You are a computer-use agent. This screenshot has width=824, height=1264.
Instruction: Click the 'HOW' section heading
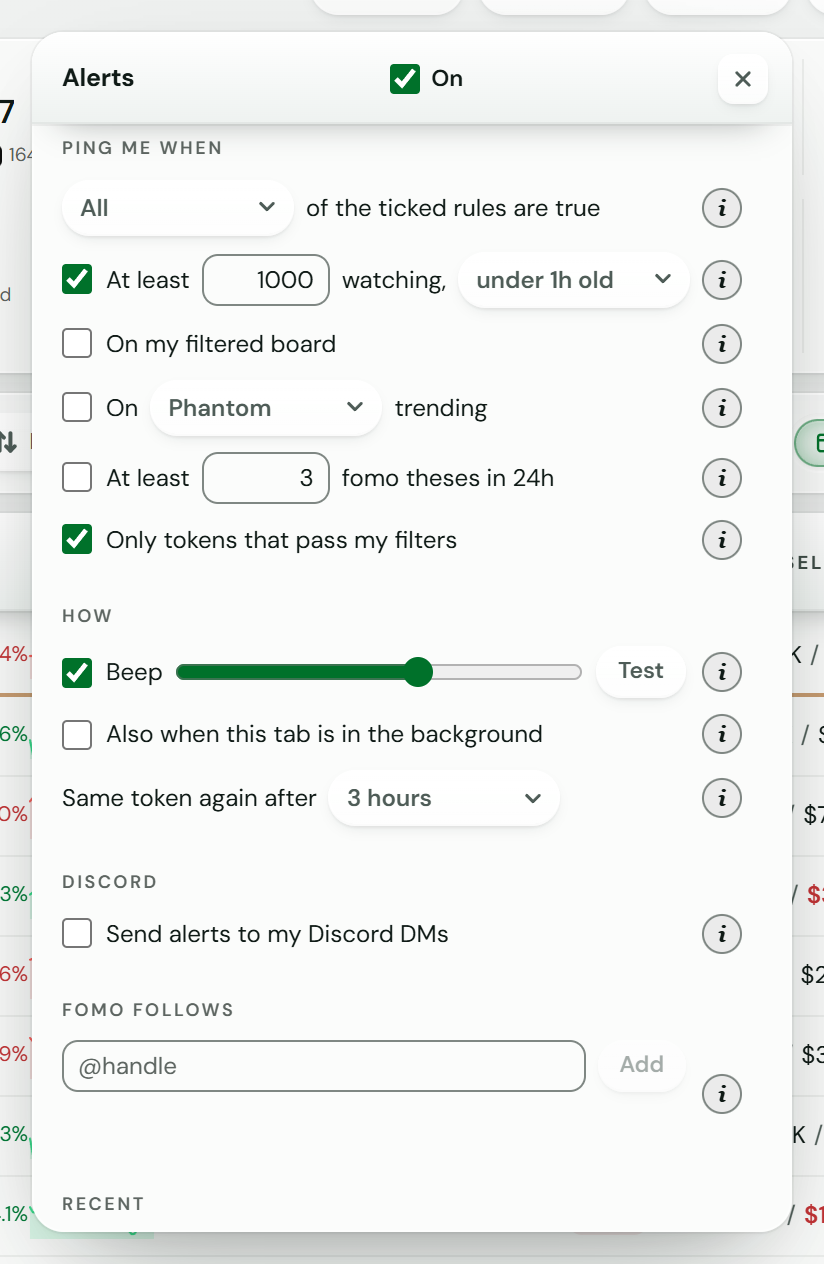coord(87,616)
